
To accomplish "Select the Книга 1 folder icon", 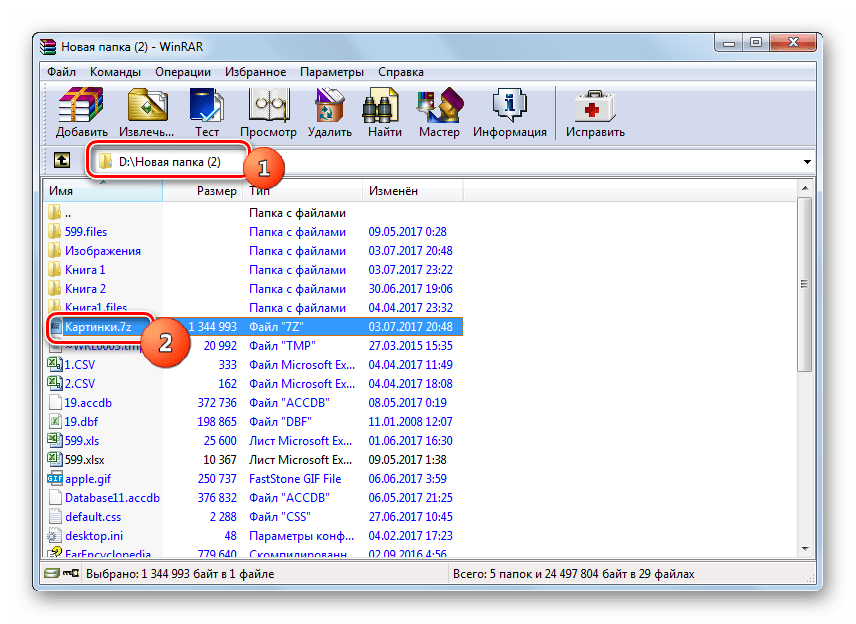I will (54, 270).
